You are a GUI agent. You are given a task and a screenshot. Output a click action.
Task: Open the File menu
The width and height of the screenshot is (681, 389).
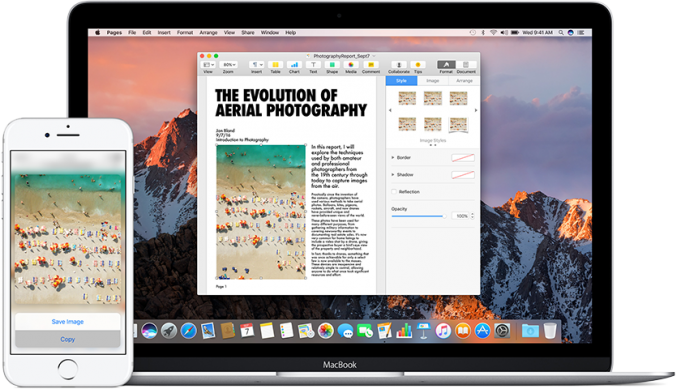click(132, 33)
